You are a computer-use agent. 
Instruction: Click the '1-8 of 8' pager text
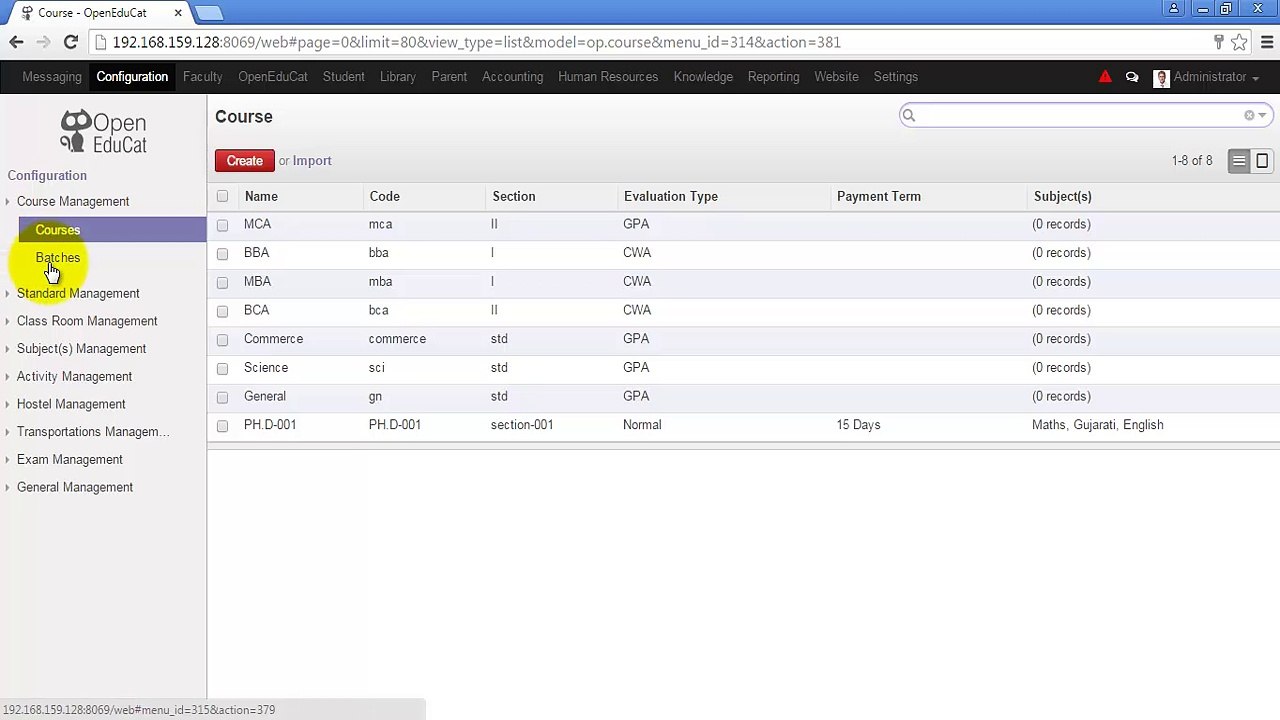[1192, 161]
